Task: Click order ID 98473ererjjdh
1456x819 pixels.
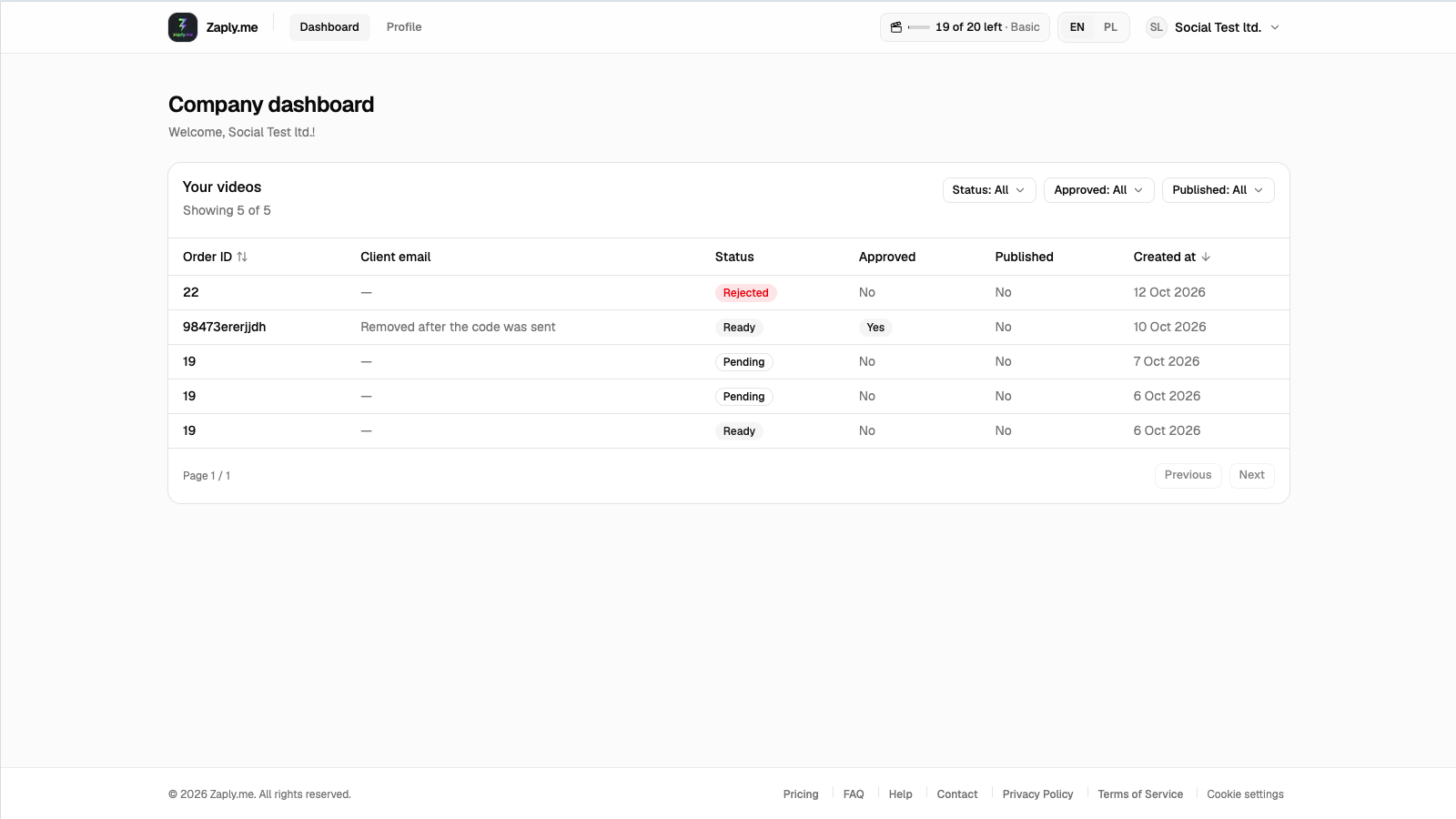Action: (225, 327)
